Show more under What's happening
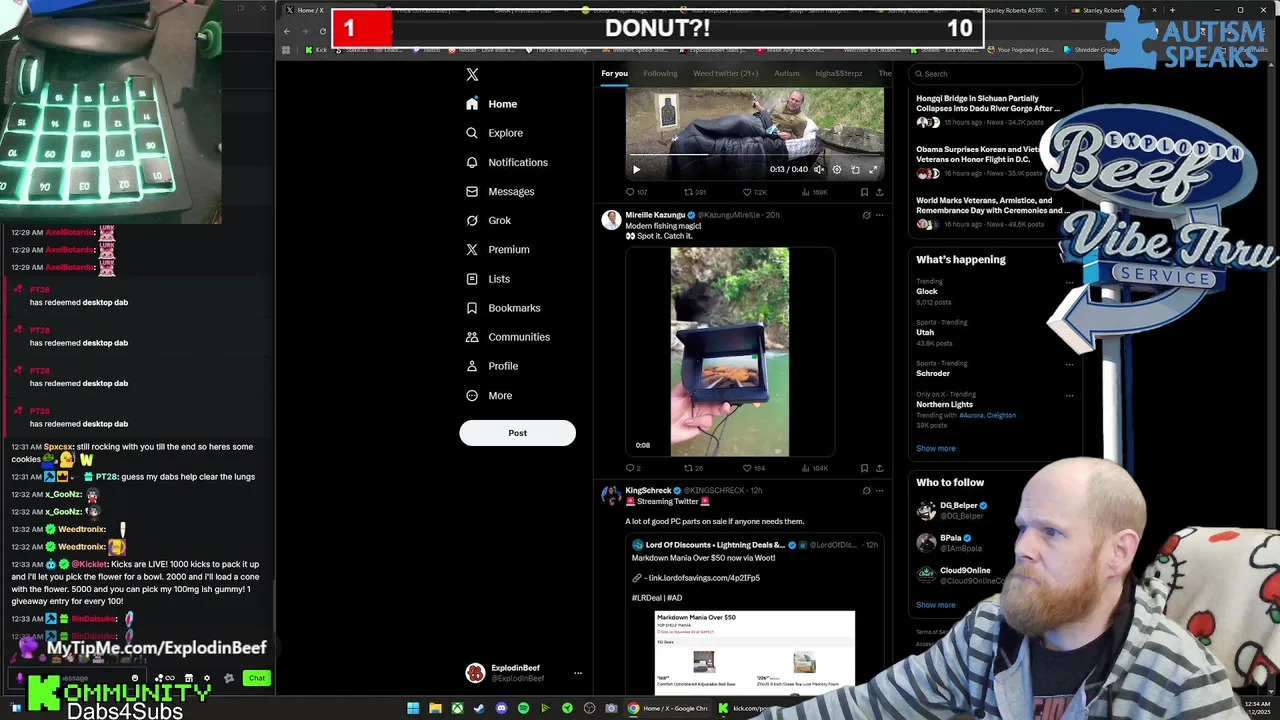The height and width of the screenshot is (720, 1280). click(x=935, y=448)
